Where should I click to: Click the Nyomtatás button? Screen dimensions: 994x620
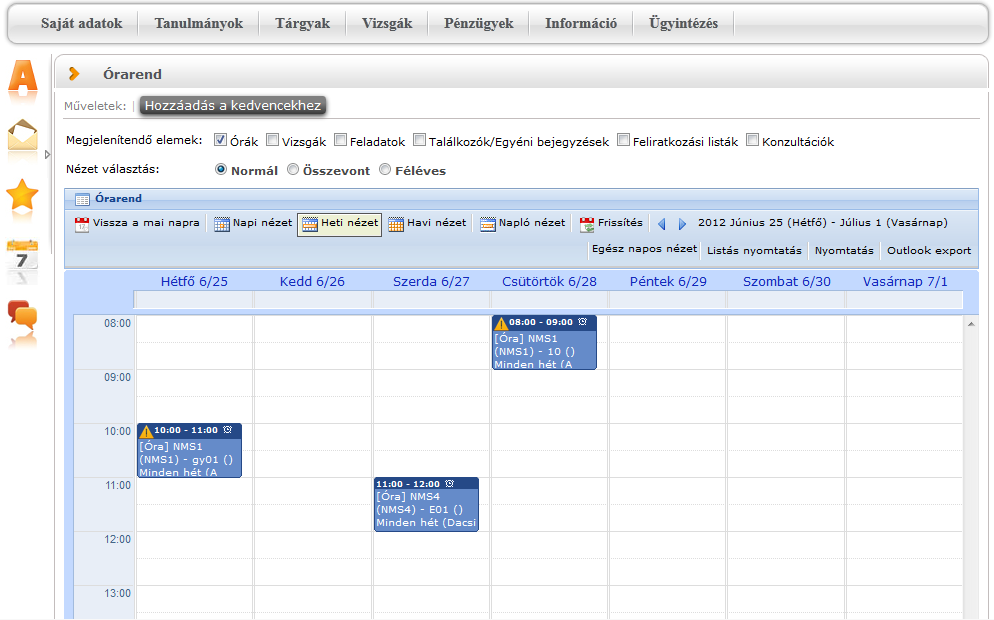(844, 250)
